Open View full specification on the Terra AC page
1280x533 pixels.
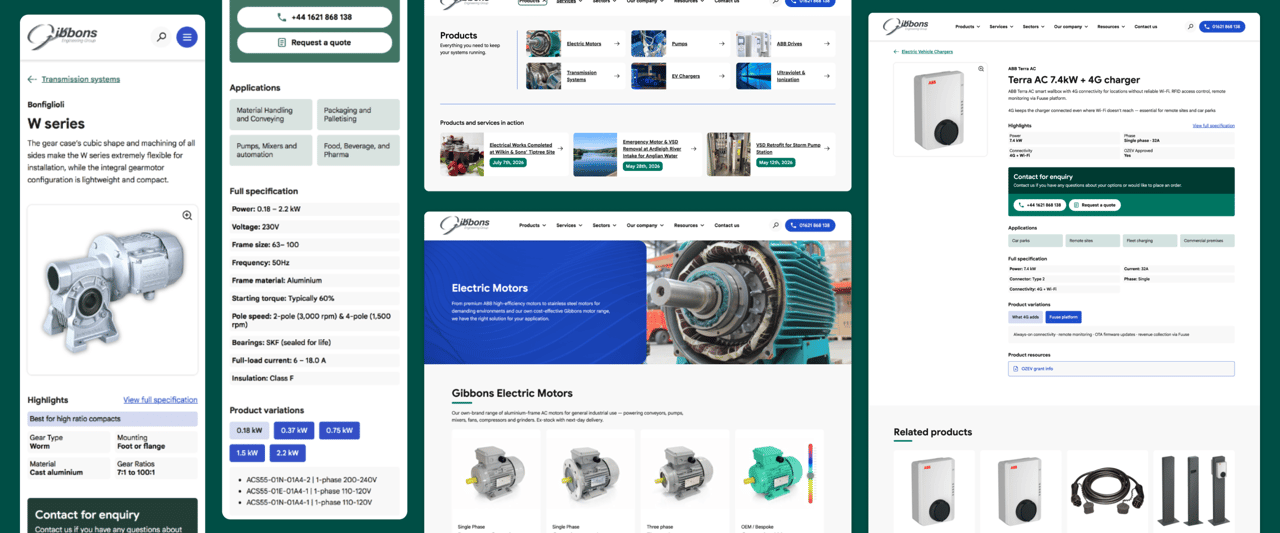pyautogui.click(x=1214, y=126)
